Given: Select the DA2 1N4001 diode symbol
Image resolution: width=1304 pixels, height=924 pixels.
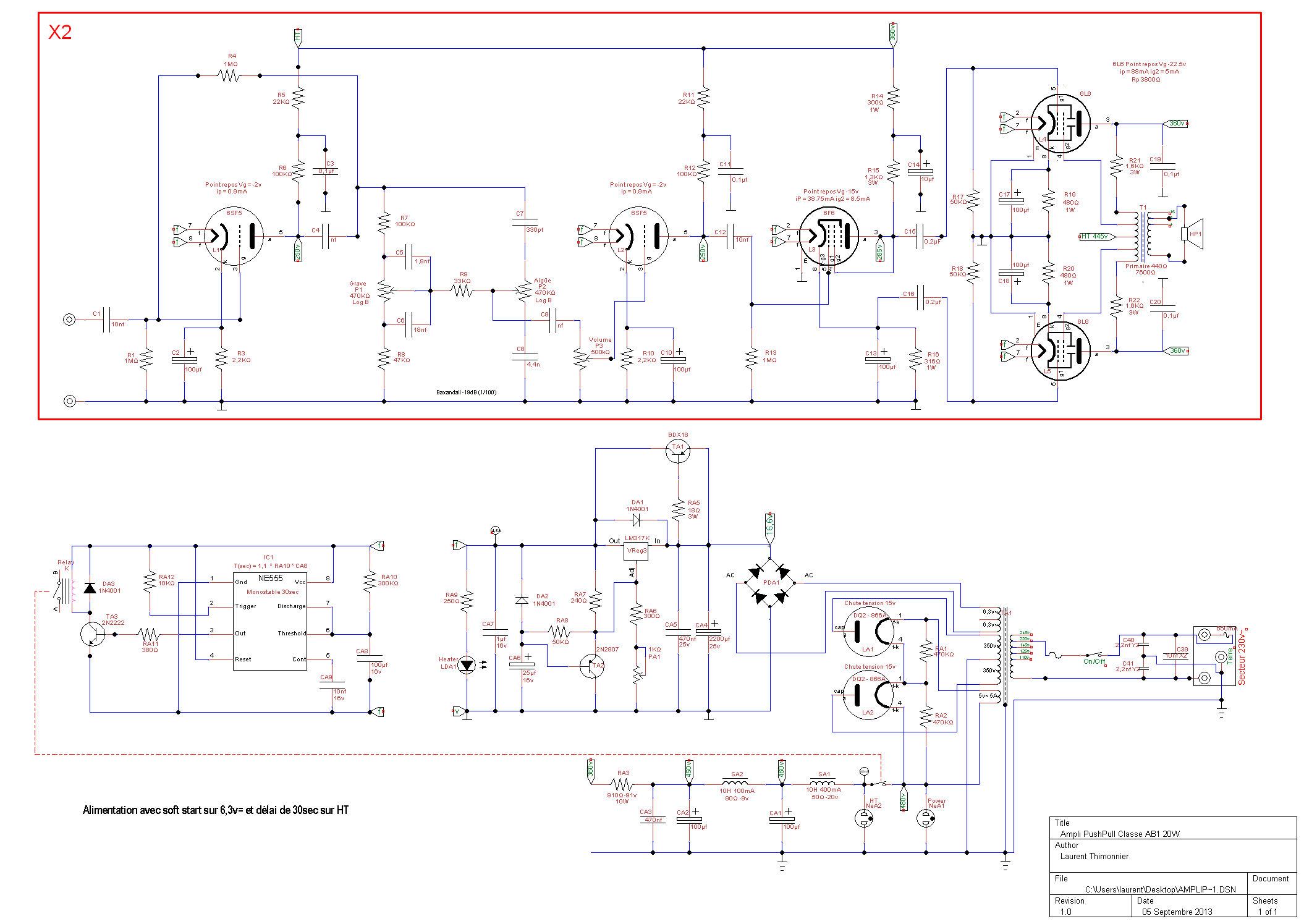Looking at the screenshot, I should [522, 600].
